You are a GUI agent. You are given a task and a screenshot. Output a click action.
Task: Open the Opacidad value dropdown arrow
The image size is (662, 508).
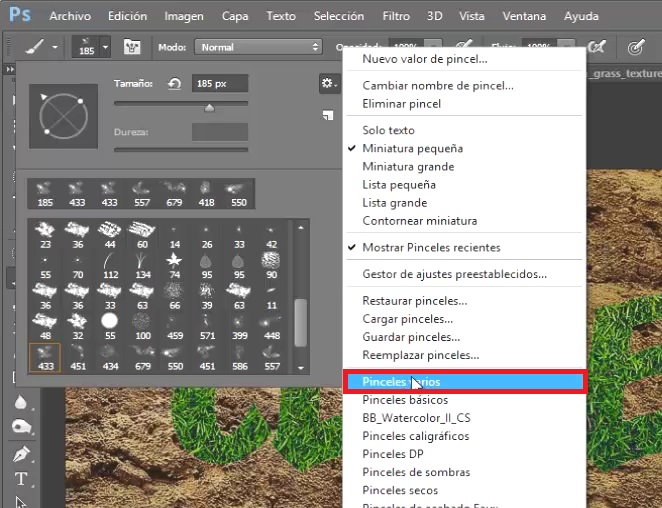[x=433, y=44]
